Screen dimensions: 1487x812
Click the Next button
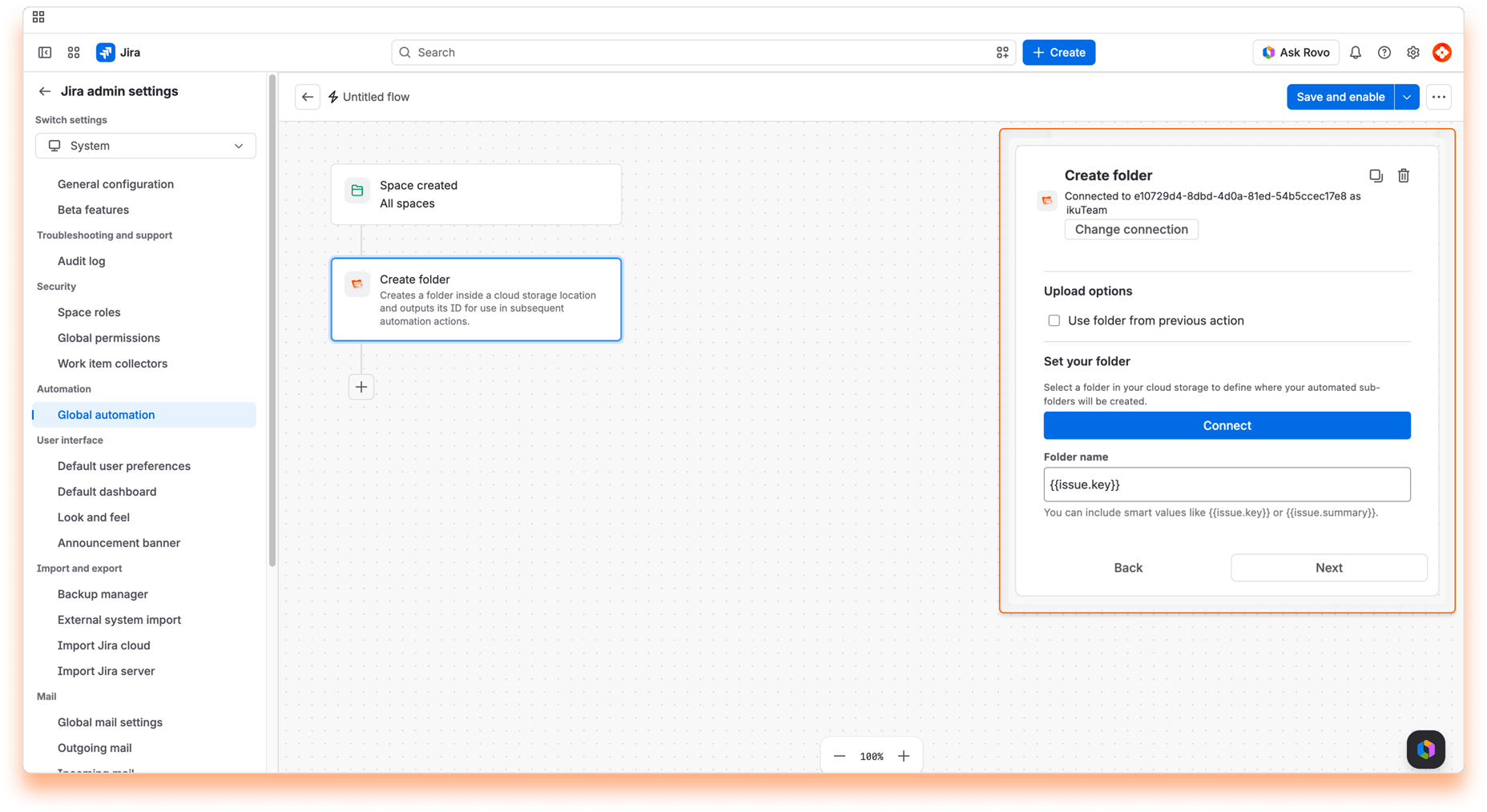pos(1328,568)
